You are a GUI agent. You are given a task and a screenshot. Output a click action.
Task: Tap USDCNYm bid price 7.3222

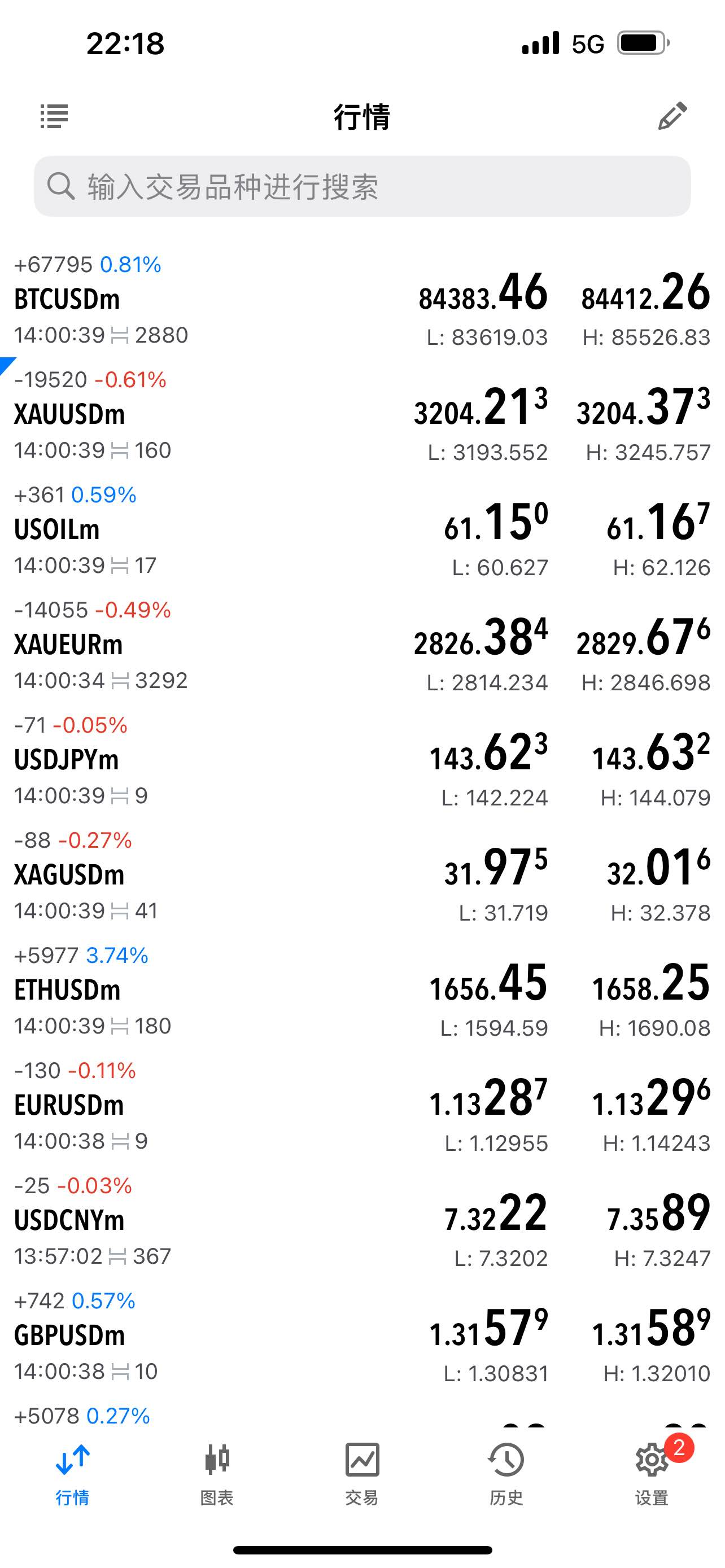496,1214
